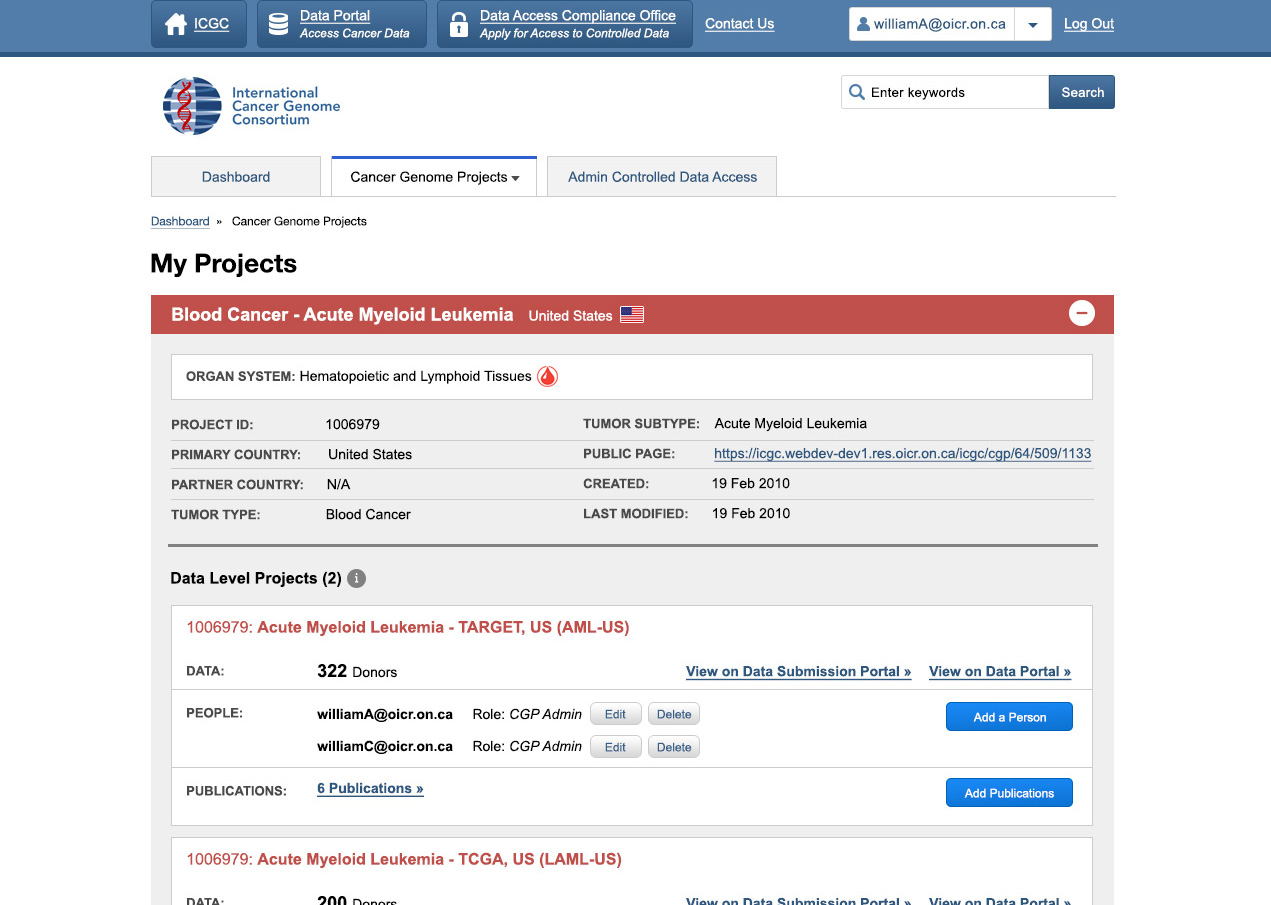Click the Enter keywords search field

coord(955,92)
